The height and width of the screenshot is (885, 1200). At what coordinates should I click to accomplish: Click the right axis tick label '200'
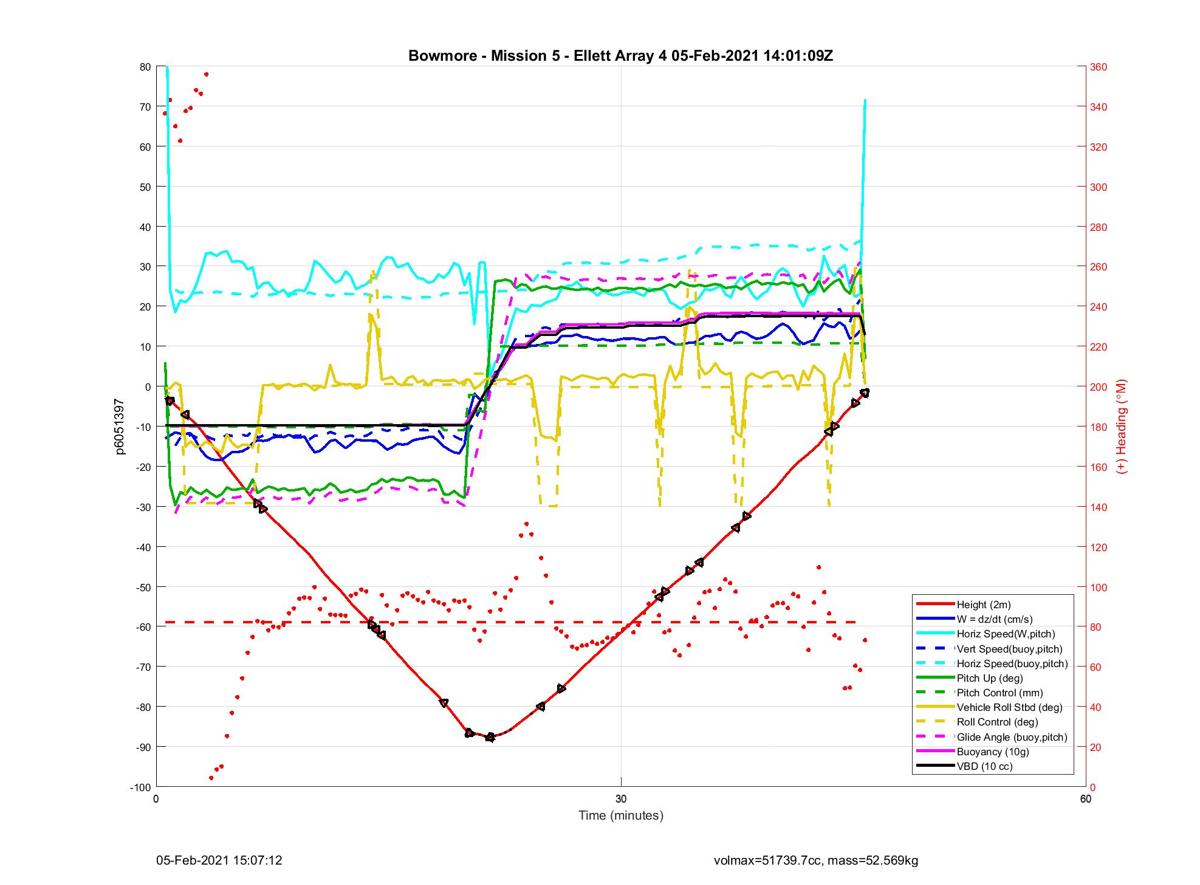tap(1098, 387)
